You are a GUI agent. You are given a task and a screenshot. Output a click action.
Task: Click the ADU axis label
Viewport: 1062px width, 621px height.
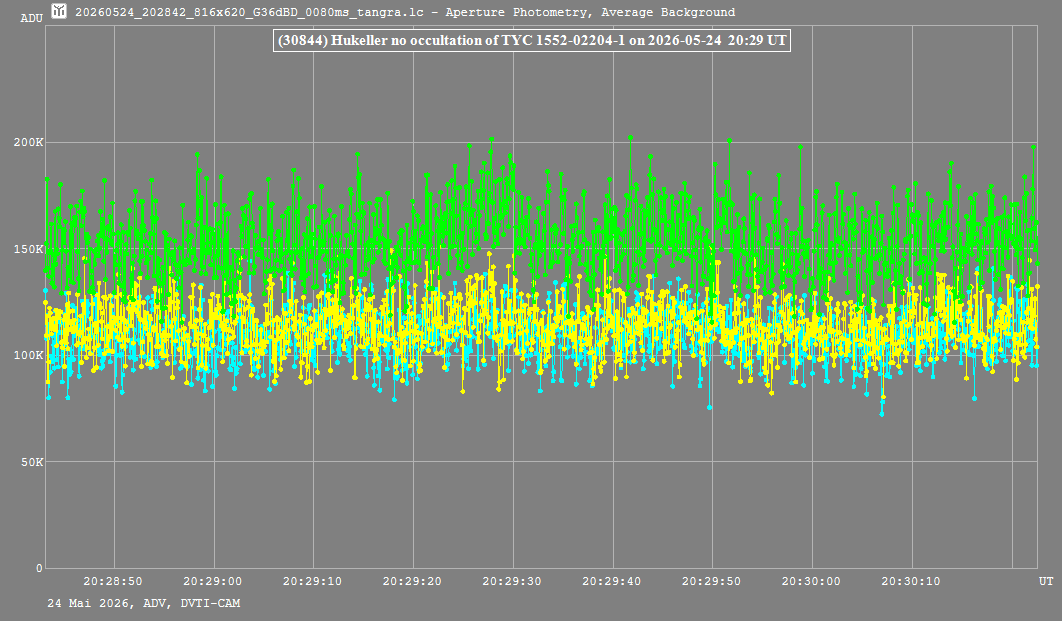point(31,18)
